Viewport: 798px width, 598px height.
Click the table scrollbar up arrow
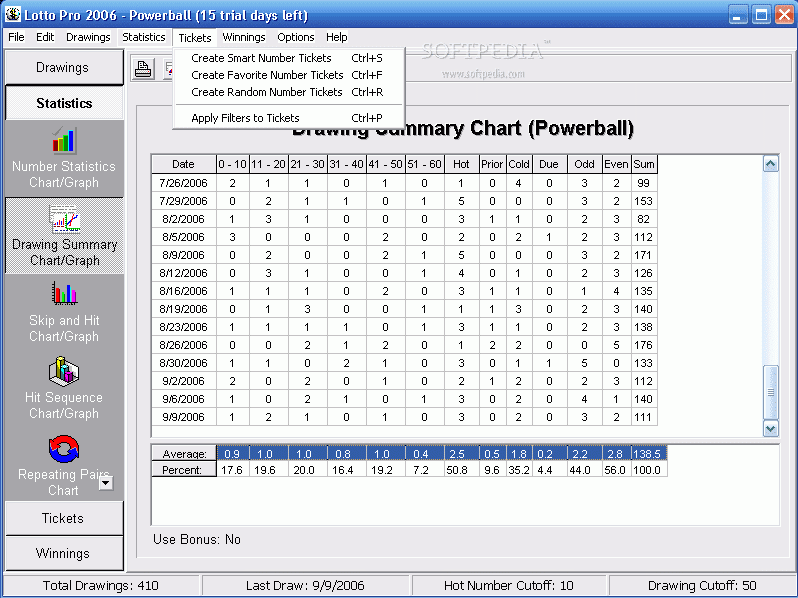point(771,164)
